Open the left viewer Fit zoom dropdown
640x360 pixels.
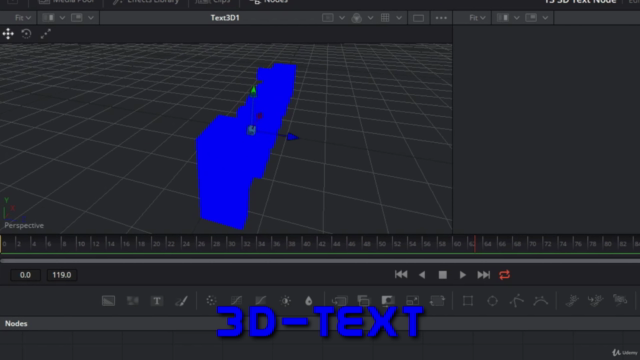[22, 18]
